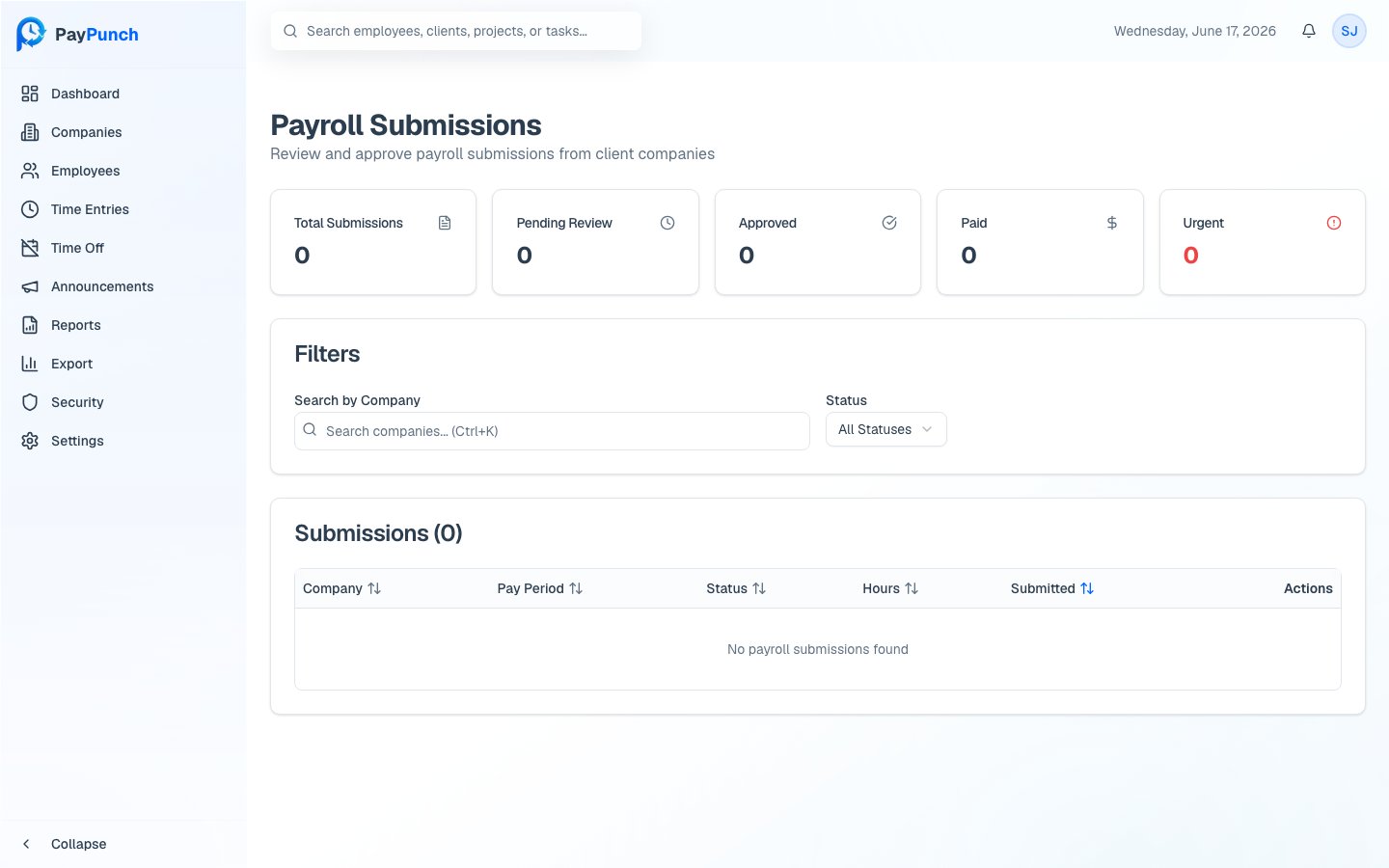Viewport: 1389px width, 868px height.
Task: Open the All Statuses dropdown
Action: coord(885,429)
